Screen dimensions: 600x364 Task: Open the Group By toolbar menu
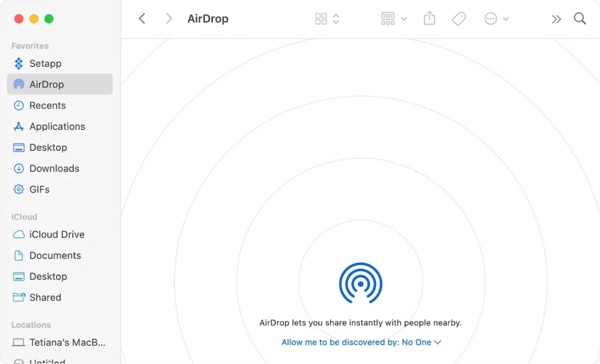393,19
